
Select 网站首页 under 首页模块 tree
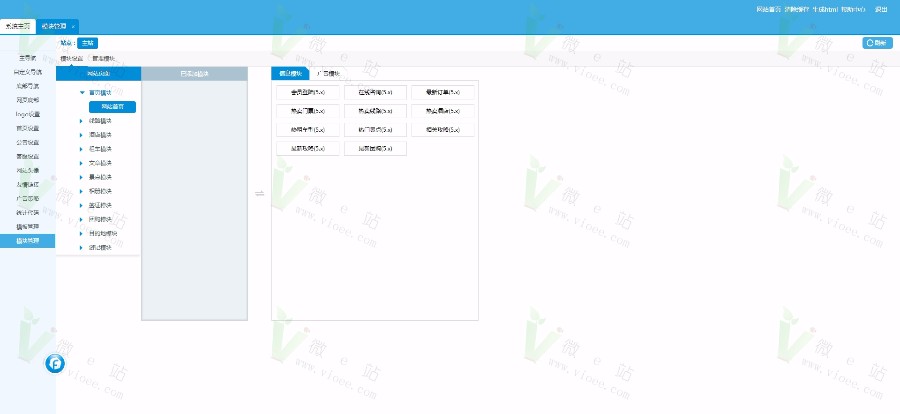[x=112, y=107]
